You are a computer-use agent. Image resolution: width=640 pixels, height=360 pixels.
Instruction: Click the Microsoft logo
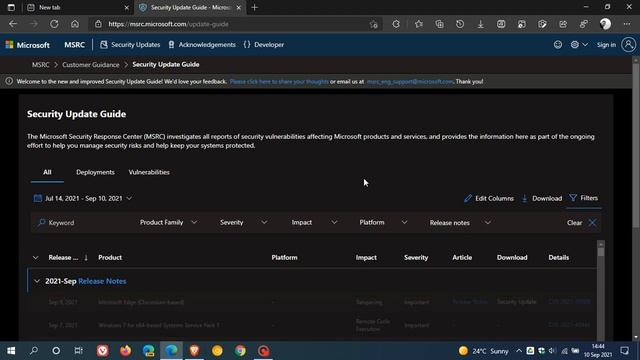coord(27,45)
